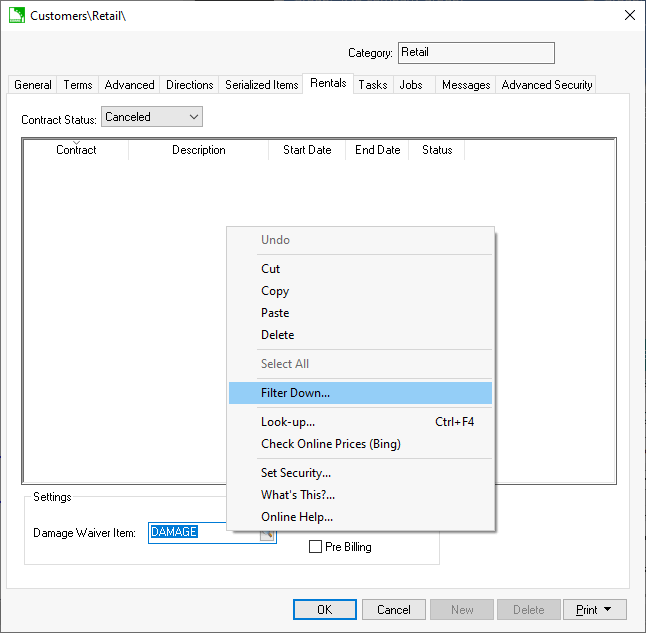The image size is (646, 633).
Task: Click the Cancel button
Action: coord(393,609)
